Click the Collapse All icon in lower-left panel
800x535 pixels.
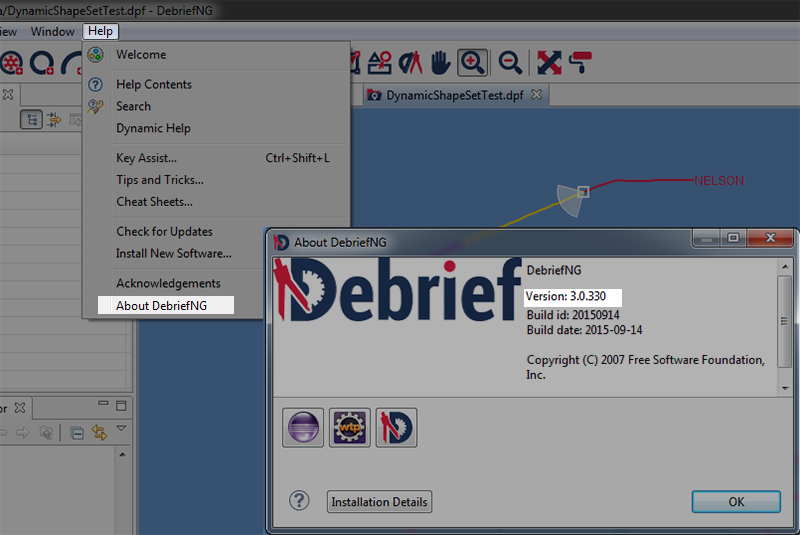(77, 433)
